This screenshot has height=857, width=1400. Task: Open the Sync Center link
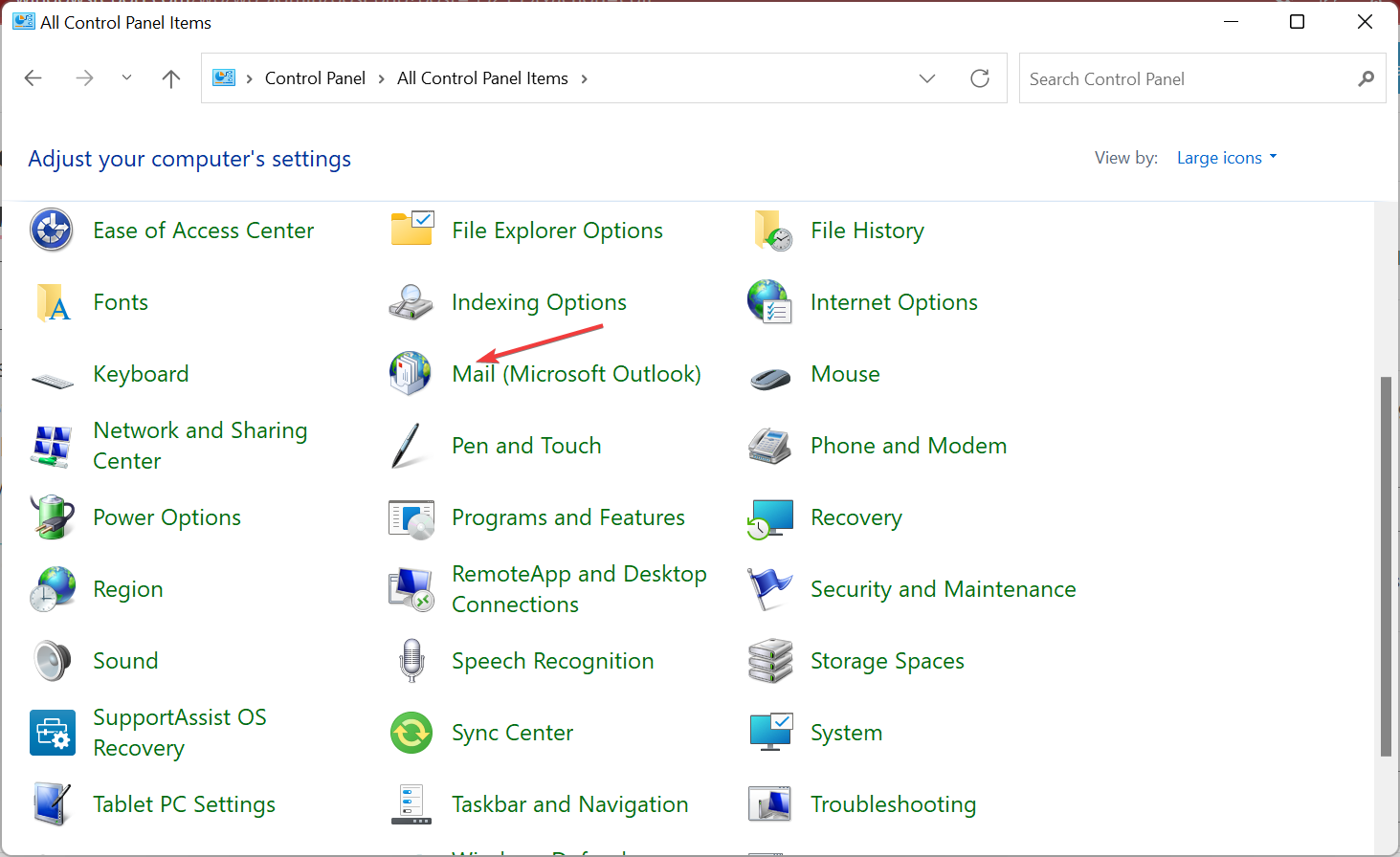pyautogui.click(x=512, y=733)
